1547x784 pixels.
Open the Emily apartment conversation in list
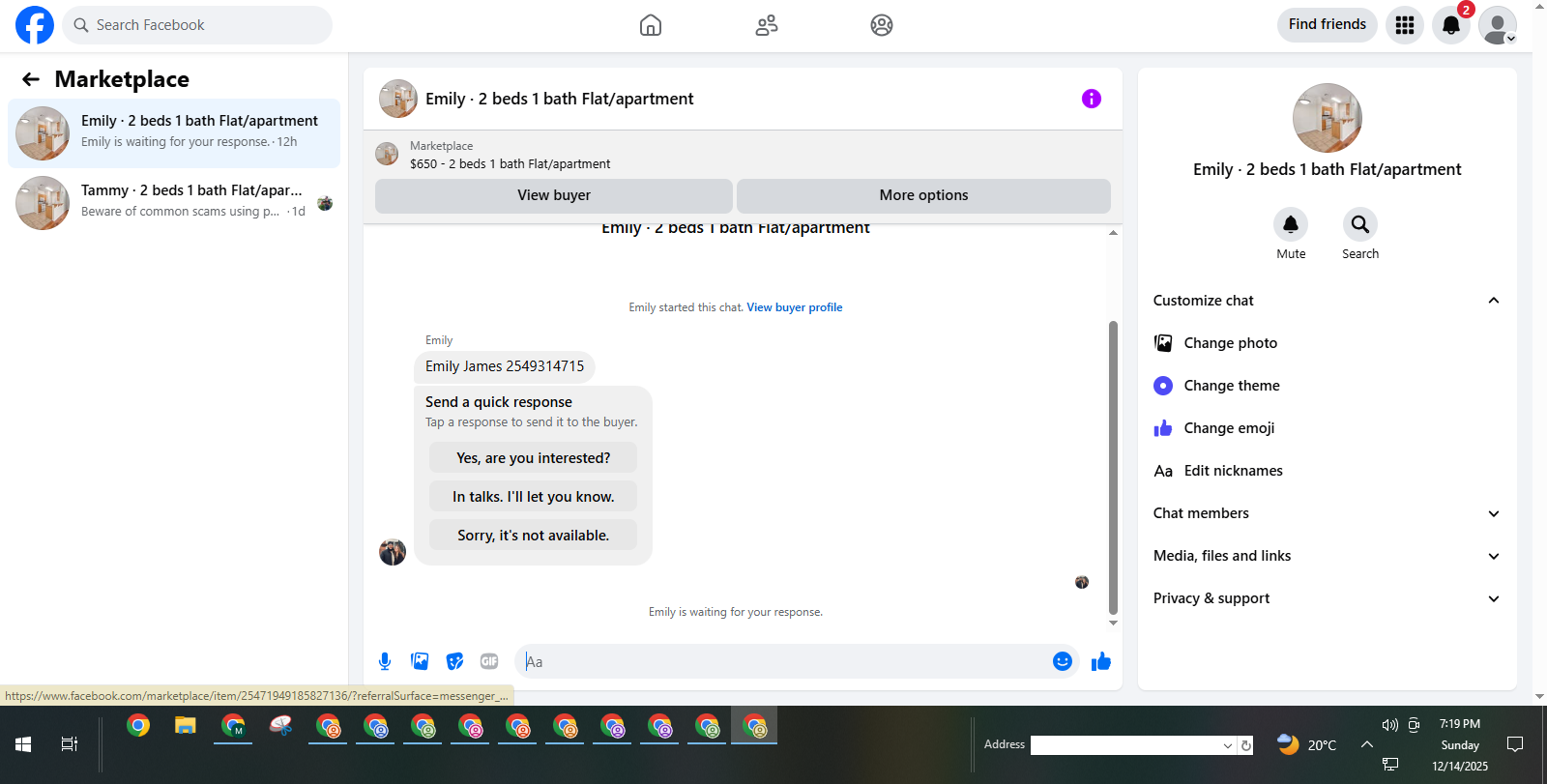(x=174, y=133)
